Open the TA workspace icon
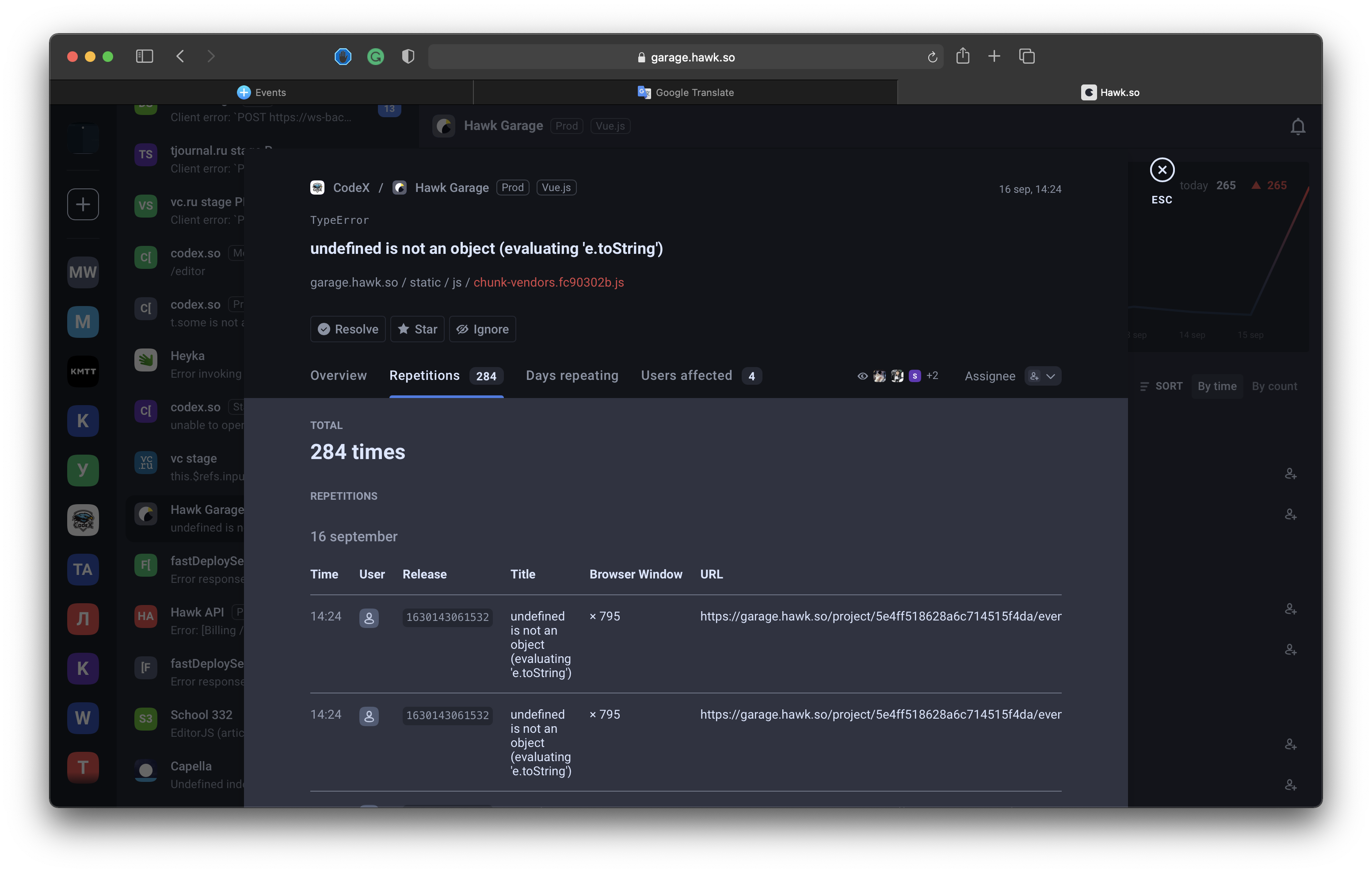Screen dimensions: 1372x873 pos(83,569)
